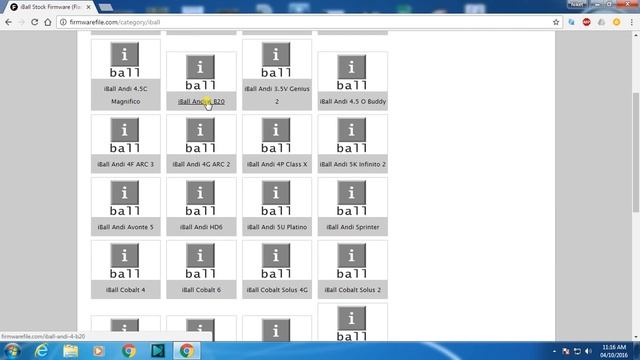Open iBall Andi HD6 link

coord(201,227)
